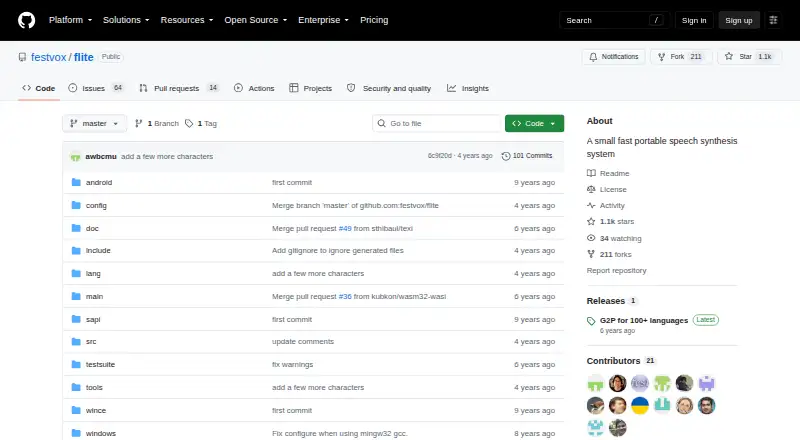Click the GitHub Octocat logo

point(27,20)
